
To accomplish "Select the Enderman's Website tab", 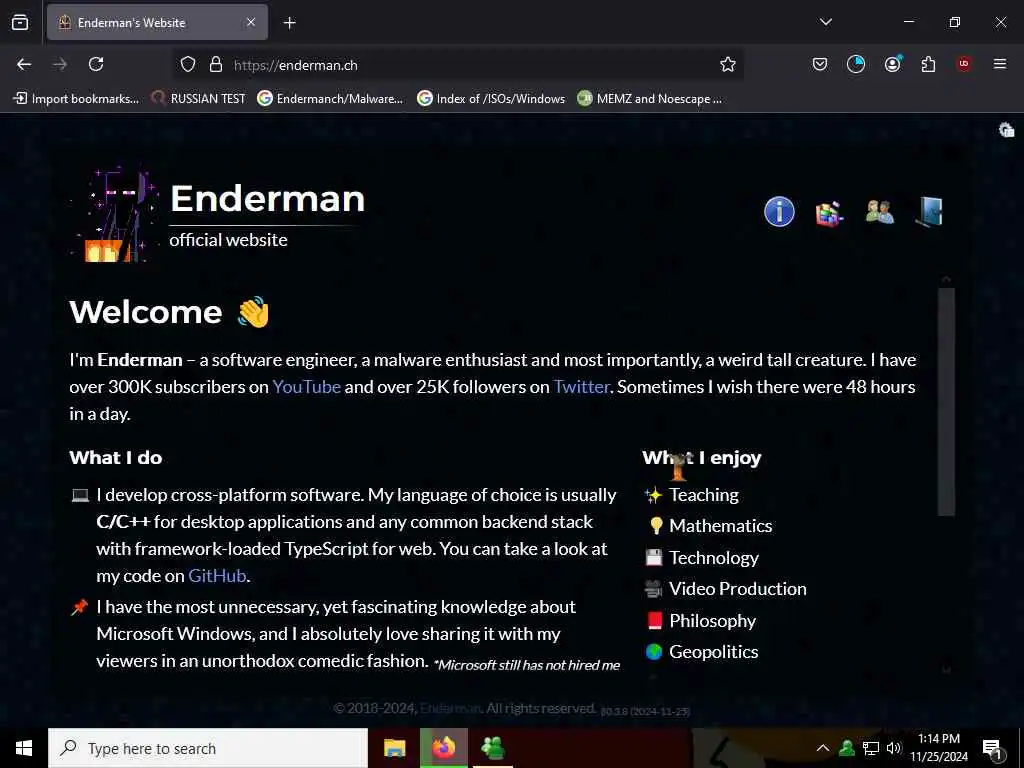I will [x=157, y=22].
